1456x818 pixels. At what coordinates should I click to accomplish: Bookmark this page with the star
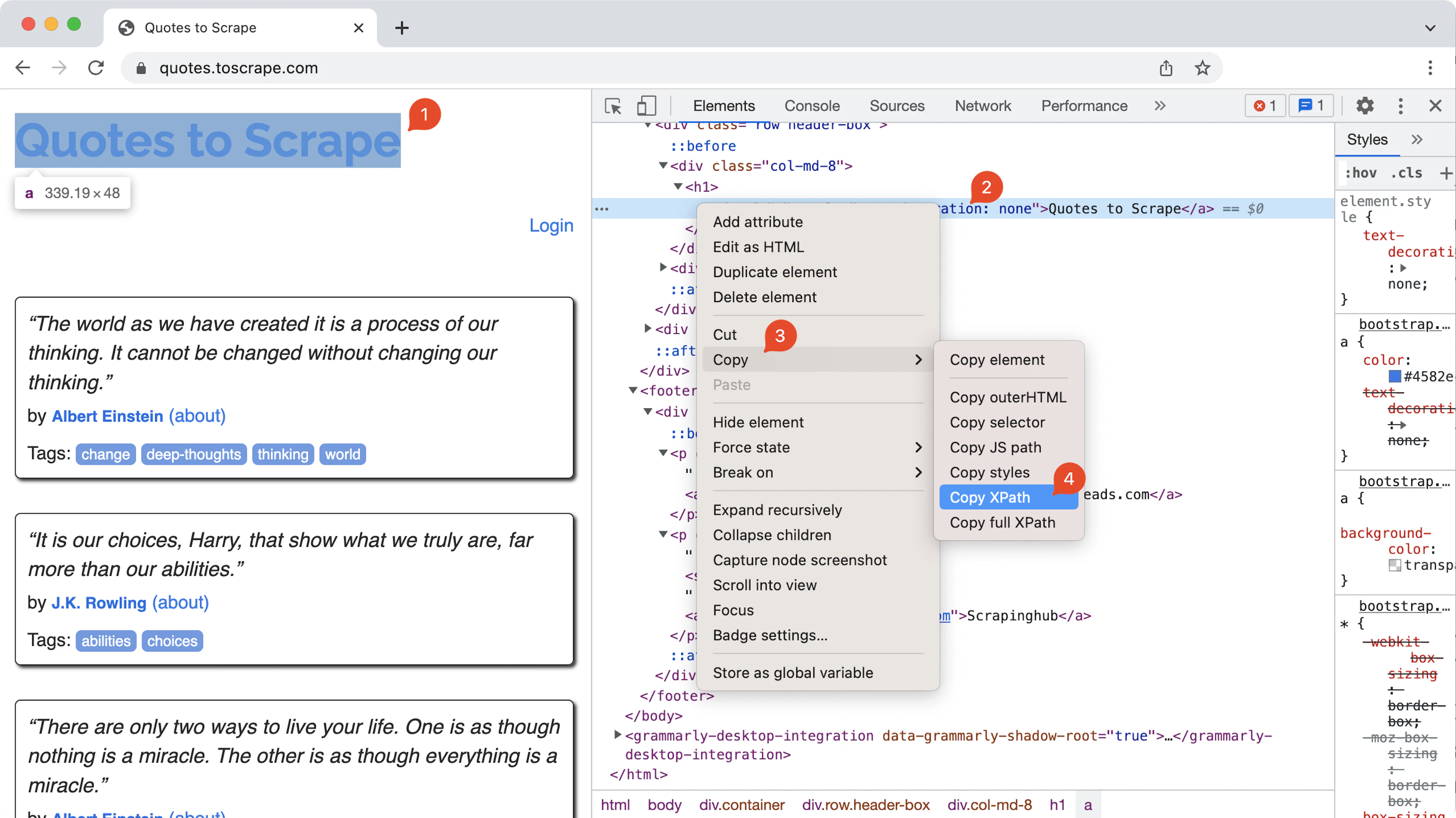pyautogui.click(x=1202, y=68)
